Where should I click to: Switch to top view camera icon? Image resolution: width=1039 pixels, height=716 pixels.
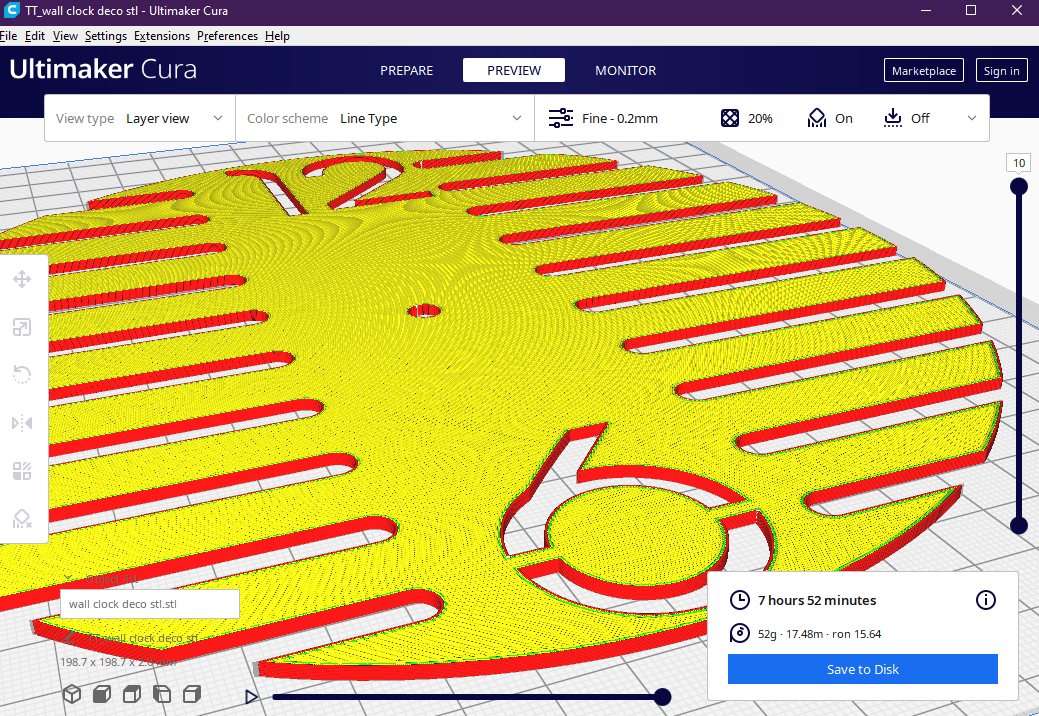click(132, 693)
